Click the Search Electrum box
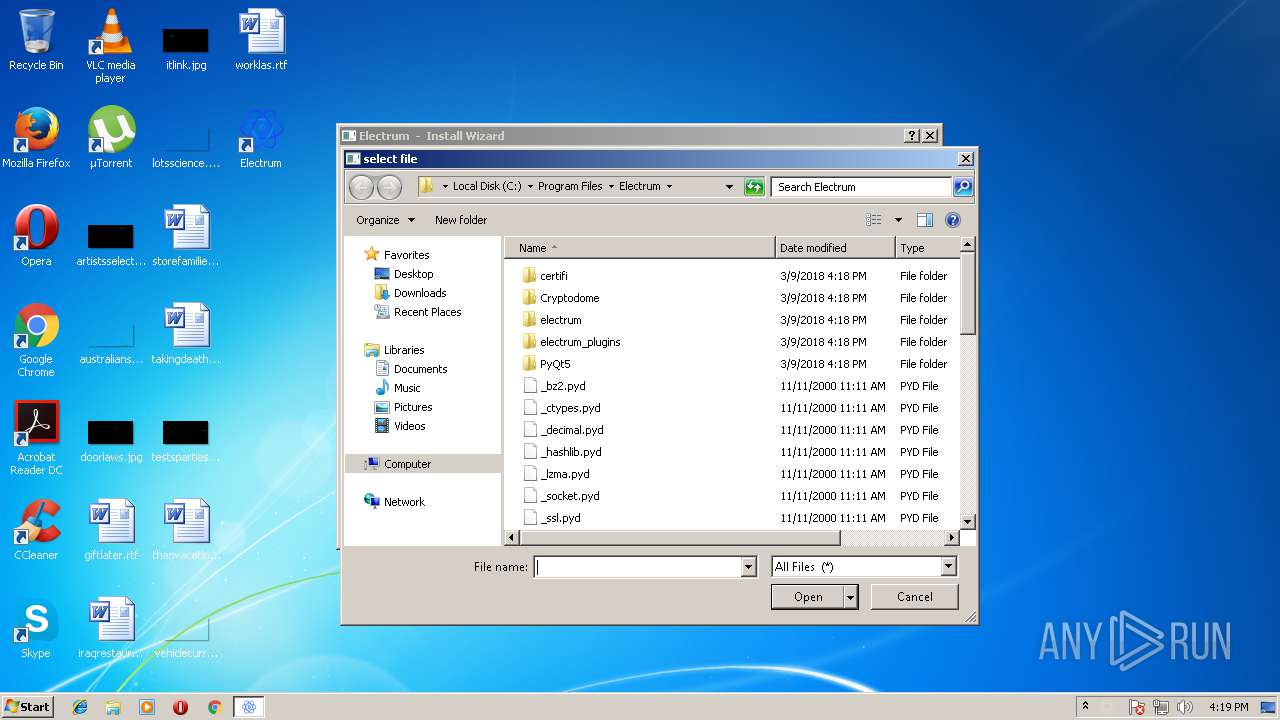 click(861, 187)
